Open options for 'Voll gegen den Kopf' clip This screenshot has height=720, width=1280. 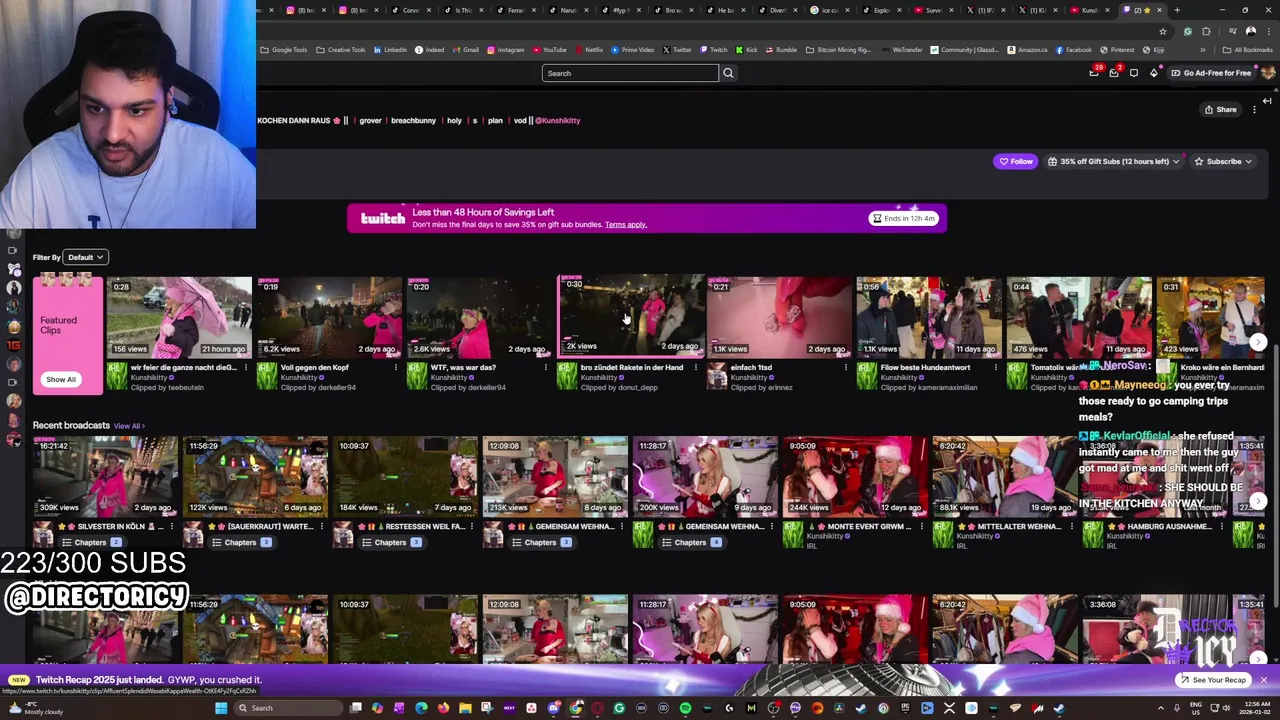pyautogui.click(x=396, y=368)
